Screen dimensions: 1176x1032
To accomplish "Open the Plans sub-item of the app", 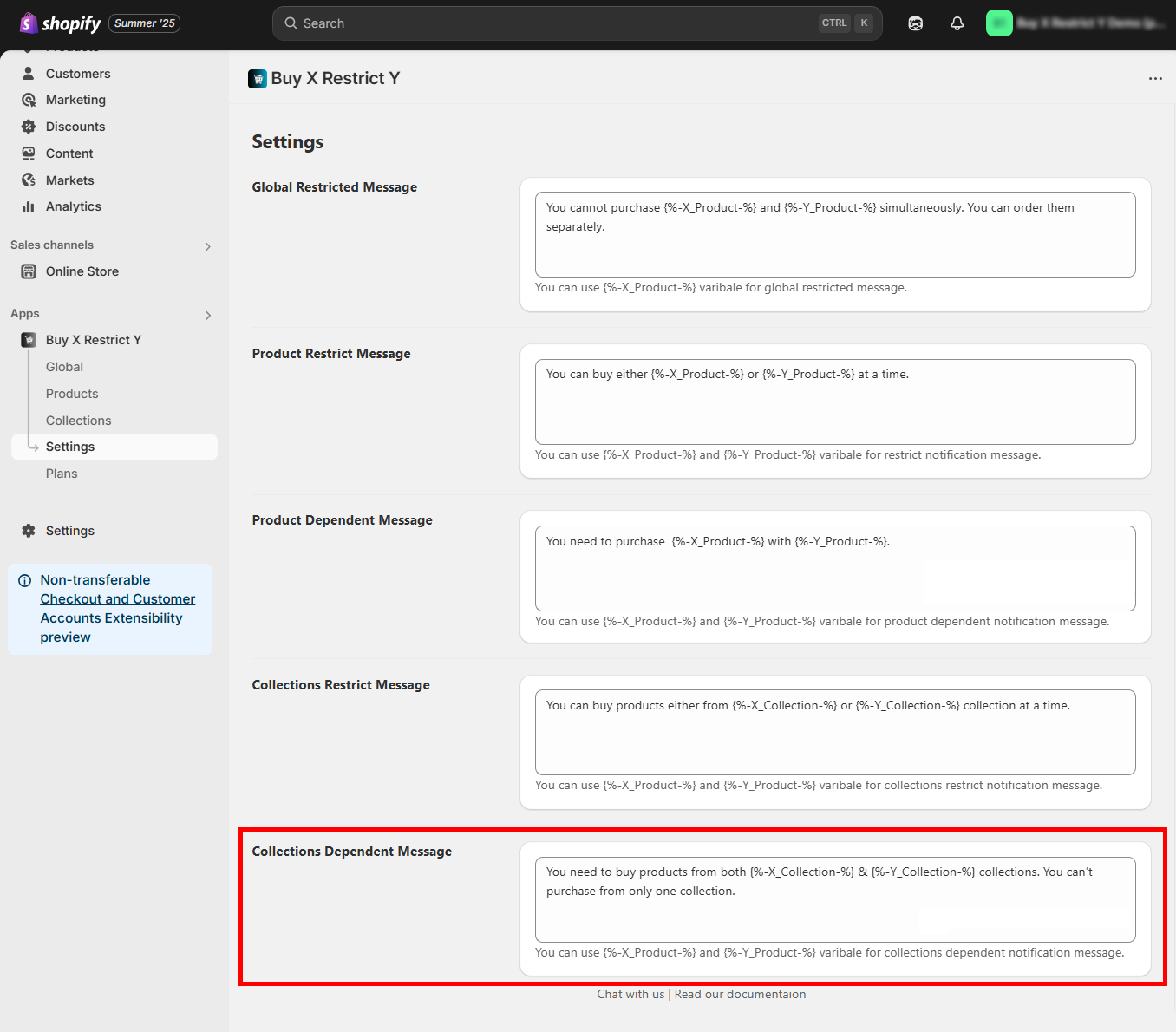I will (x=62, y=474).
